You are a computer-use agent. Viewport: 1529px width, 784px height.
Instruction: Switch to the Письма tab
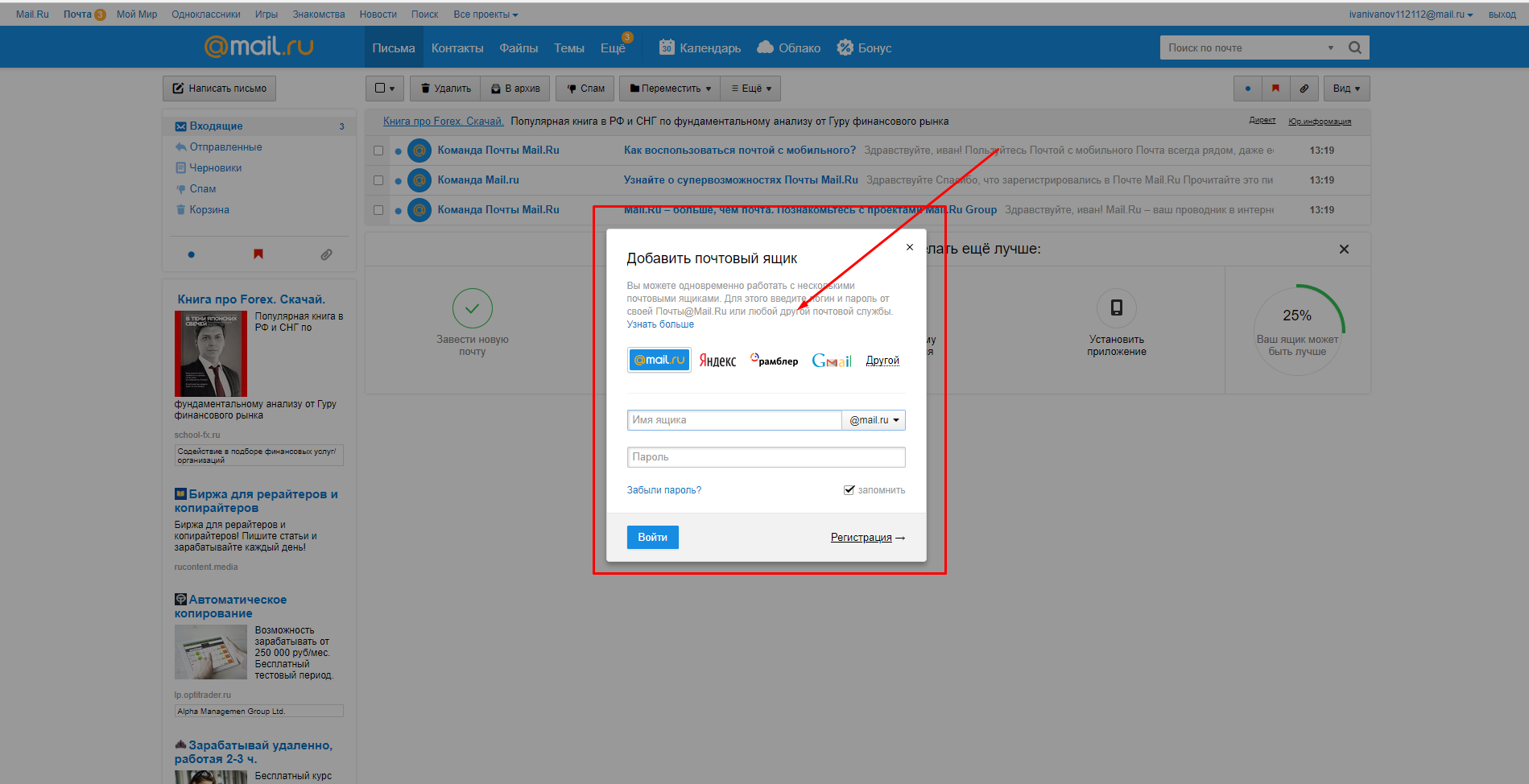pos(394,48)
